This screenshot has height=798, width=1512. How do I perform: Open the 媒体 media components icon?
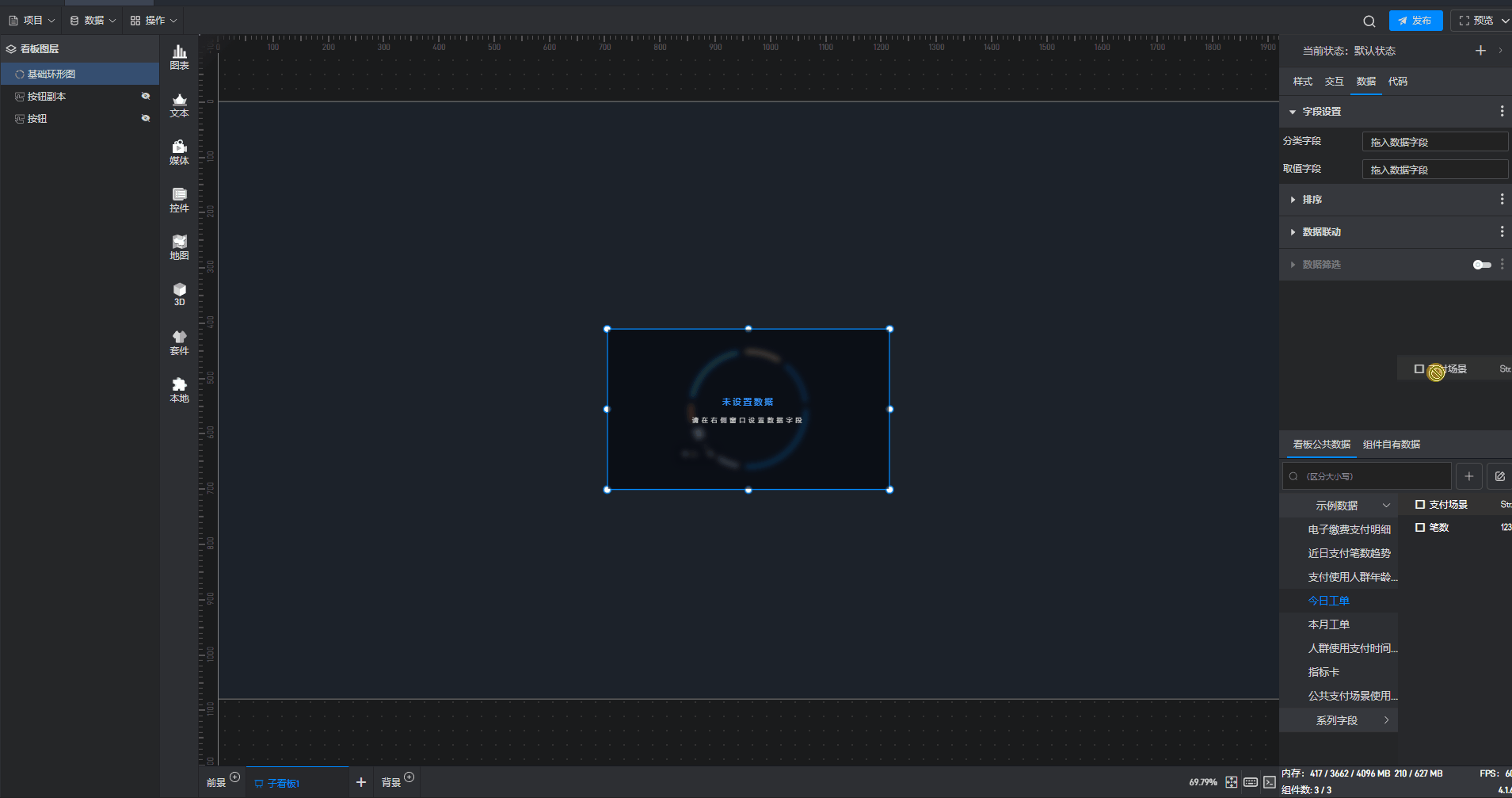(x=179, y=152)
